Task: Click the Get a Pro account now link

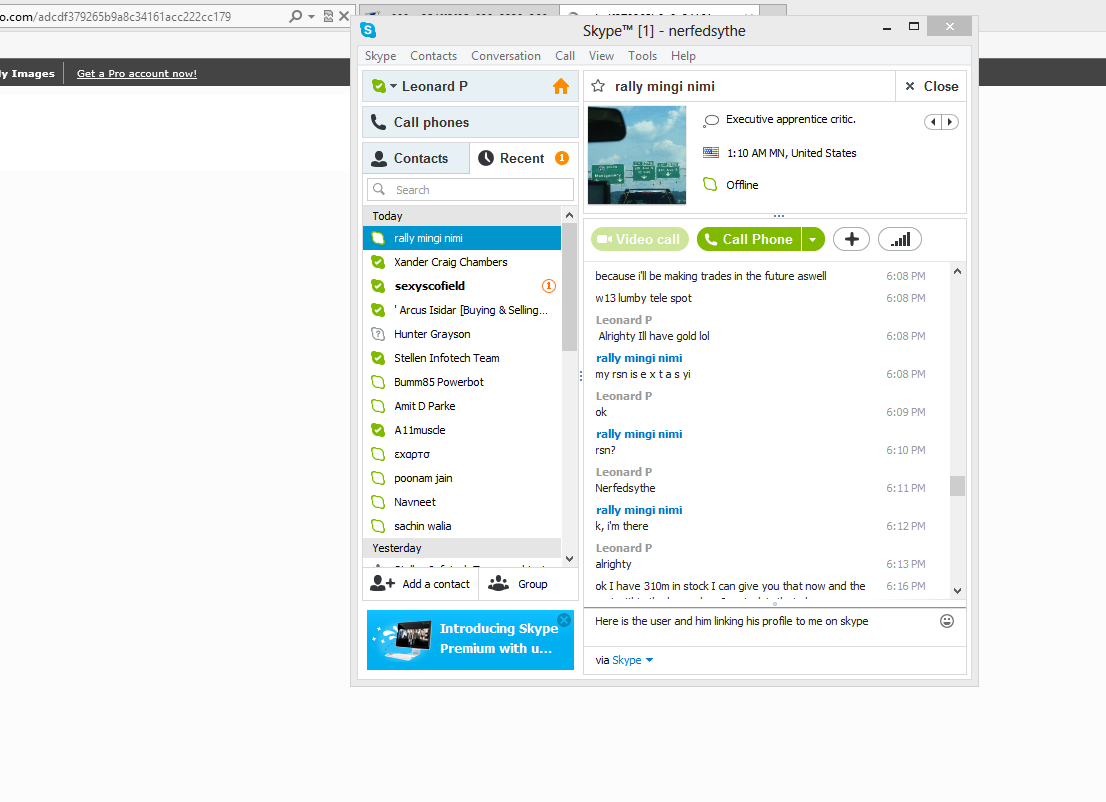Action: pyautogui.click(x=137, y=73)
